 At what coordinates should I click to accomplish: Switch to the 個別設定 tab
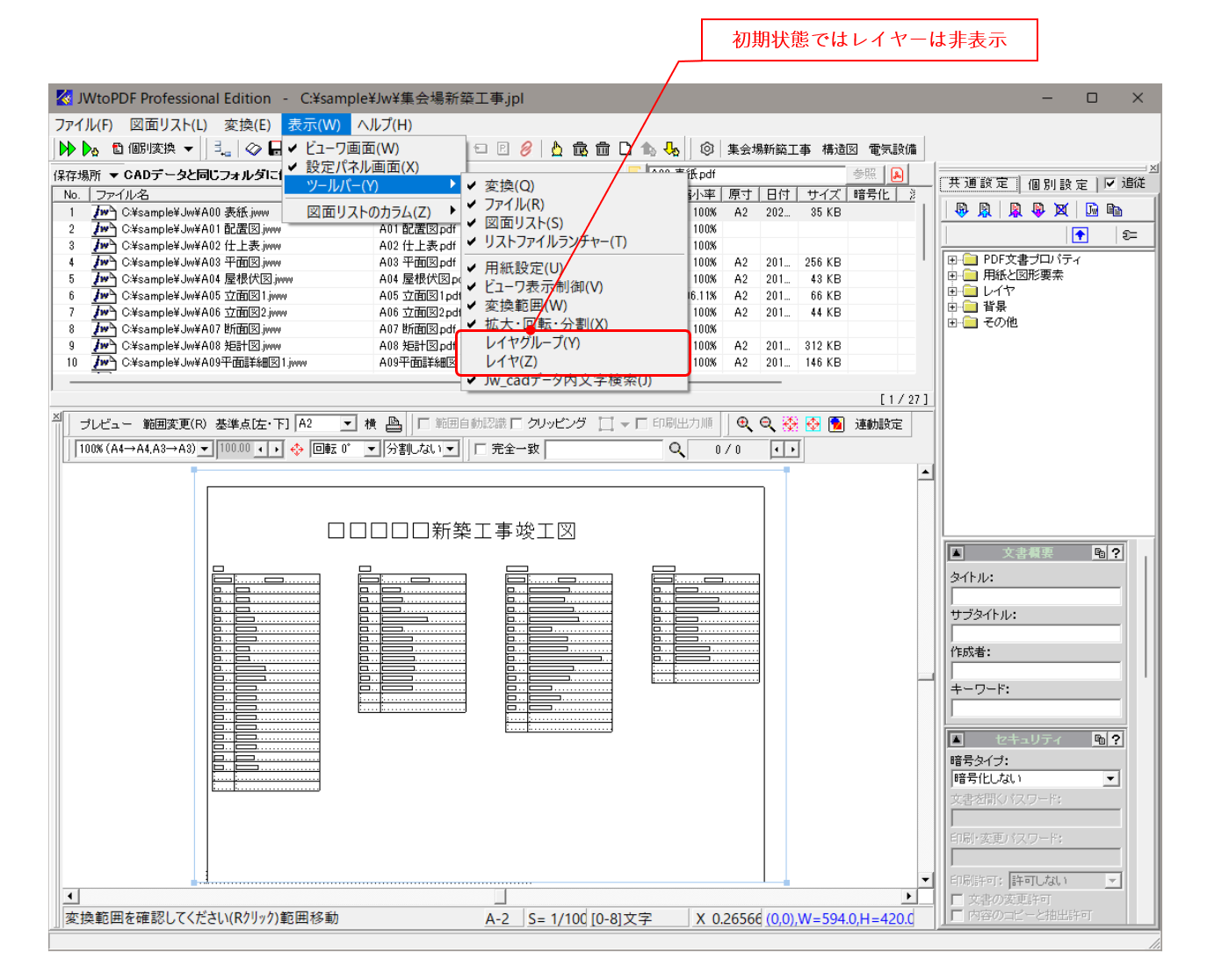[1057, 184]
